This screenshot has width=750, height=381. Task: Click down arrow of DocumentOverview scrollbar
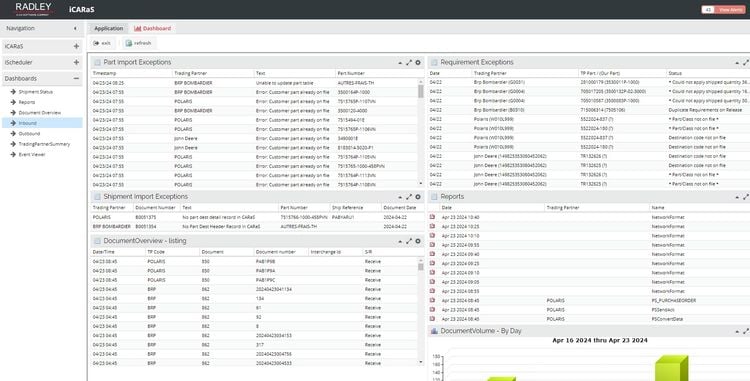tap(421, 362)
